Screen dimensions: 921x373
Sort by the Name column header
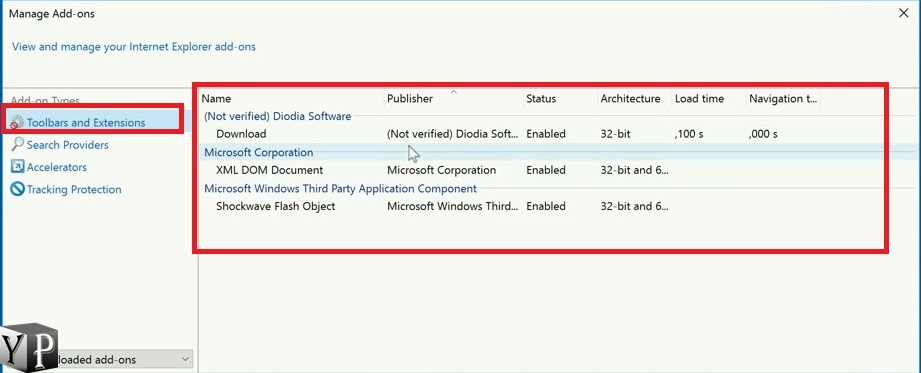292,98
